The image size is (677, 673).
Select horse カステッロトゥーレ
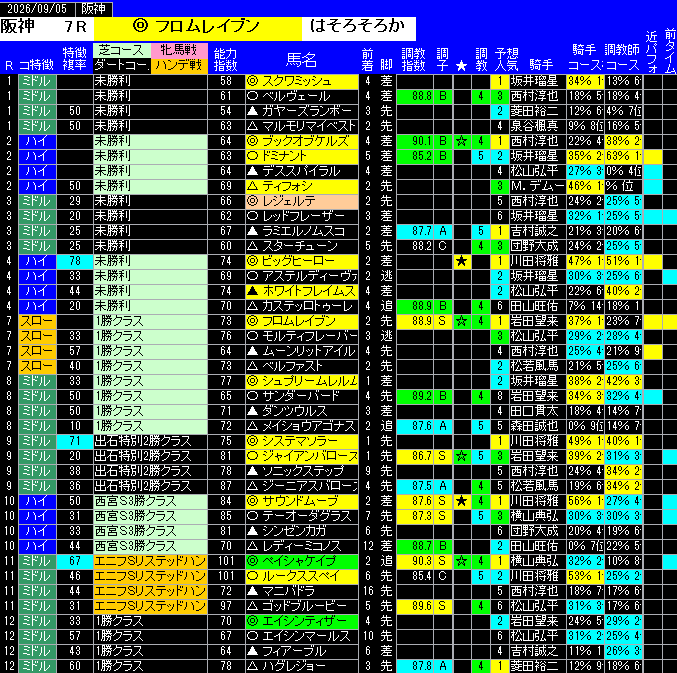click(x=302, y=306)
